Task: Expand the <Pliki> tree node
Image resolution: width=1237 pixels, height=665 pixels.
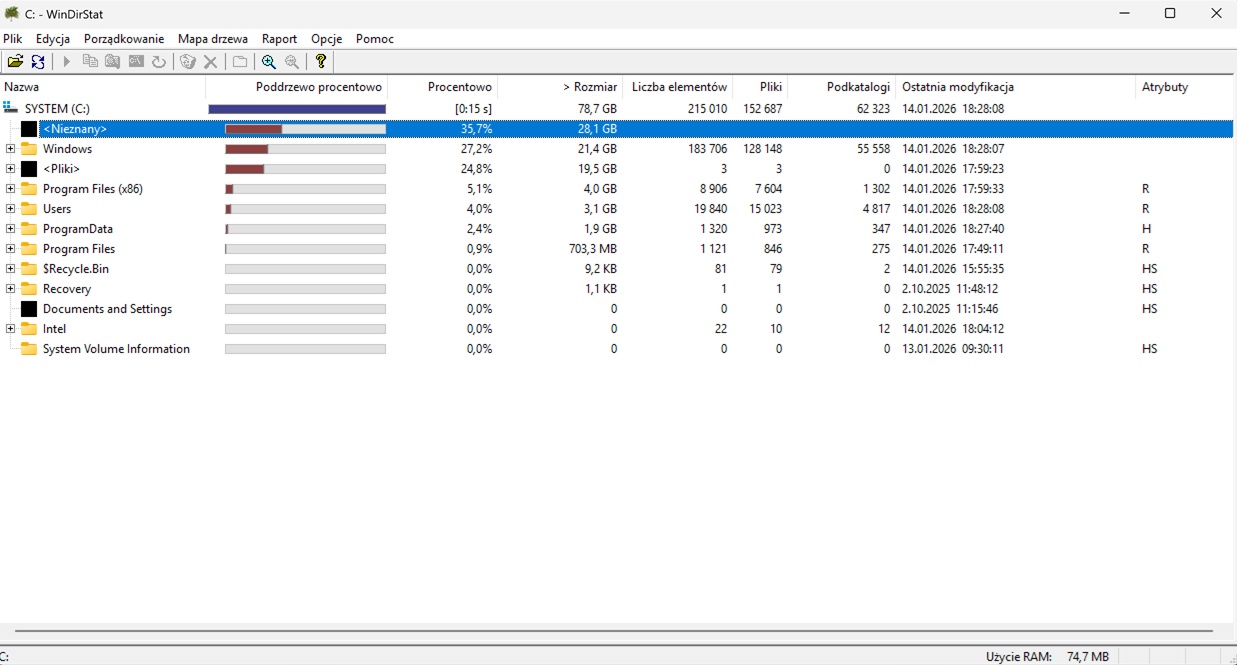Action: (x=11, y=169)
